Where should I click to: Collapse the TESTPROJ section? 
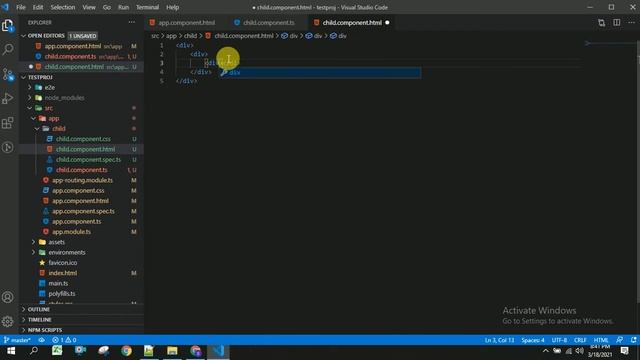tap(24, 77)
